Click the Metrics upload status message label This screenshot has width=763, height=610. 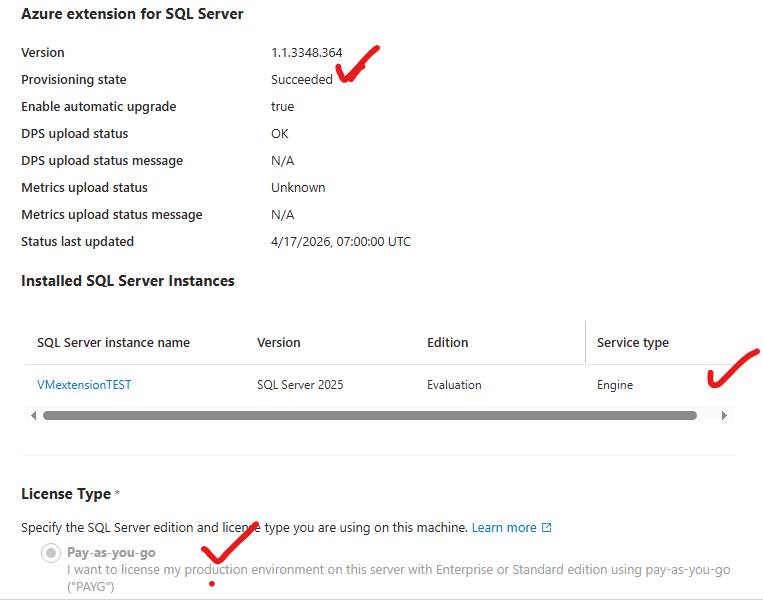coord(112,215)
